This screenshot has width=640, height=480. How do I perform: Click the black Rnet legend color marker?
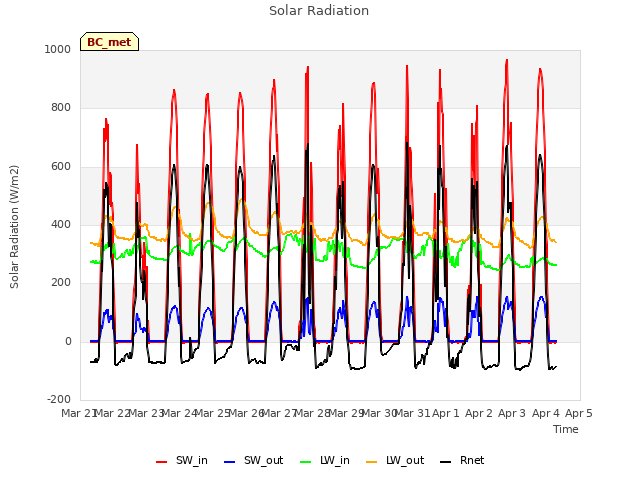coord(446,462)
